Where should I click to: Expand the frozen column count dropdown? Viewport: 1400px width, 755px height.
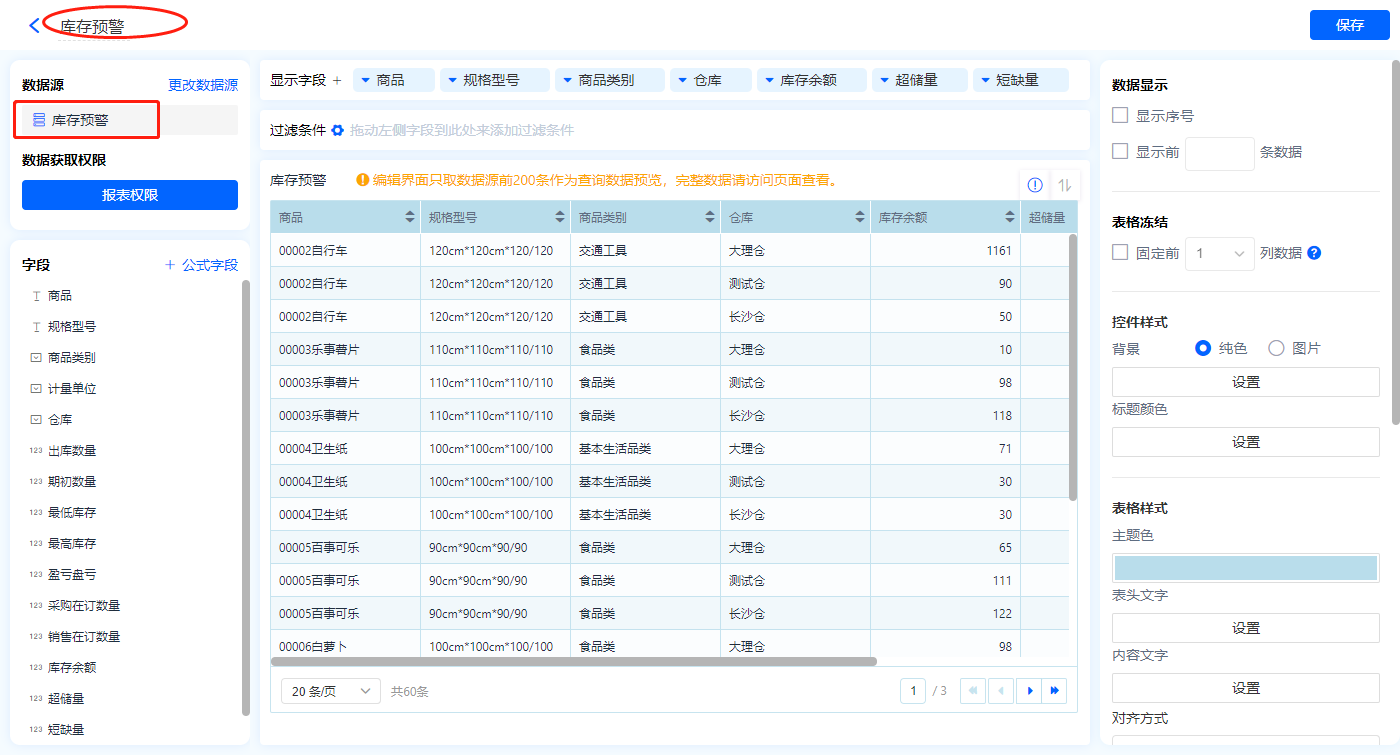(x=1220, y=254)
